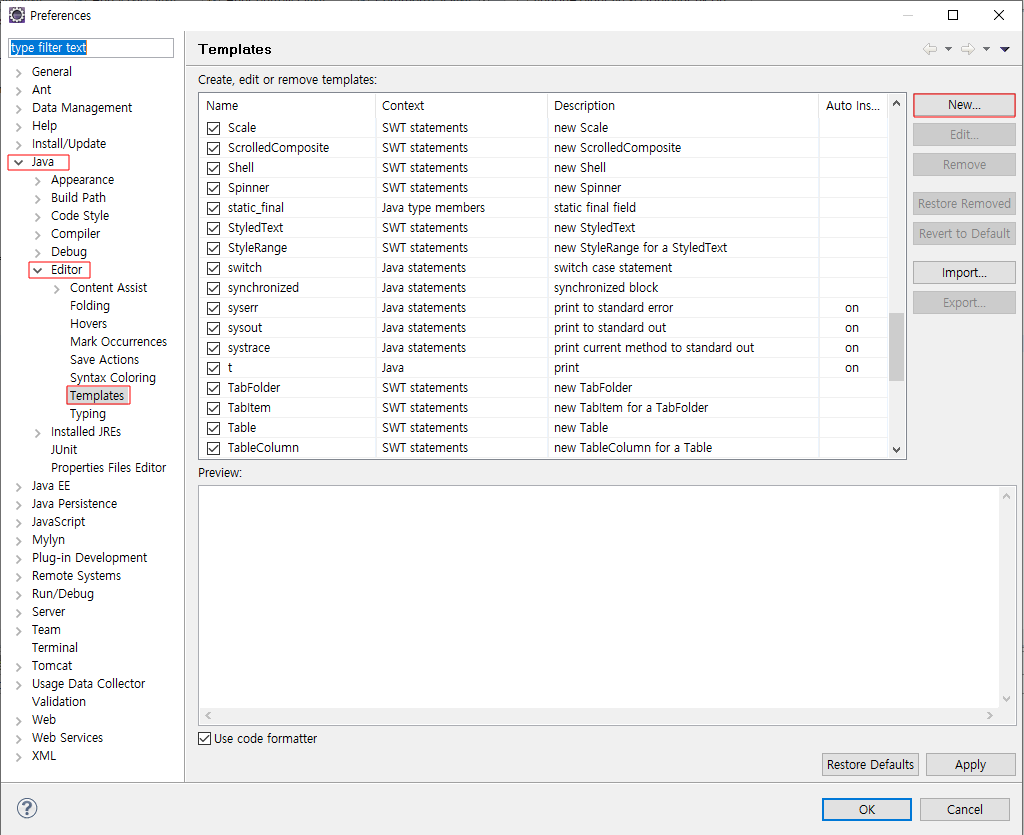The height and width of the screenshot is (835, 1024).
Task: Select the Spinner template row
Action: 543,188
